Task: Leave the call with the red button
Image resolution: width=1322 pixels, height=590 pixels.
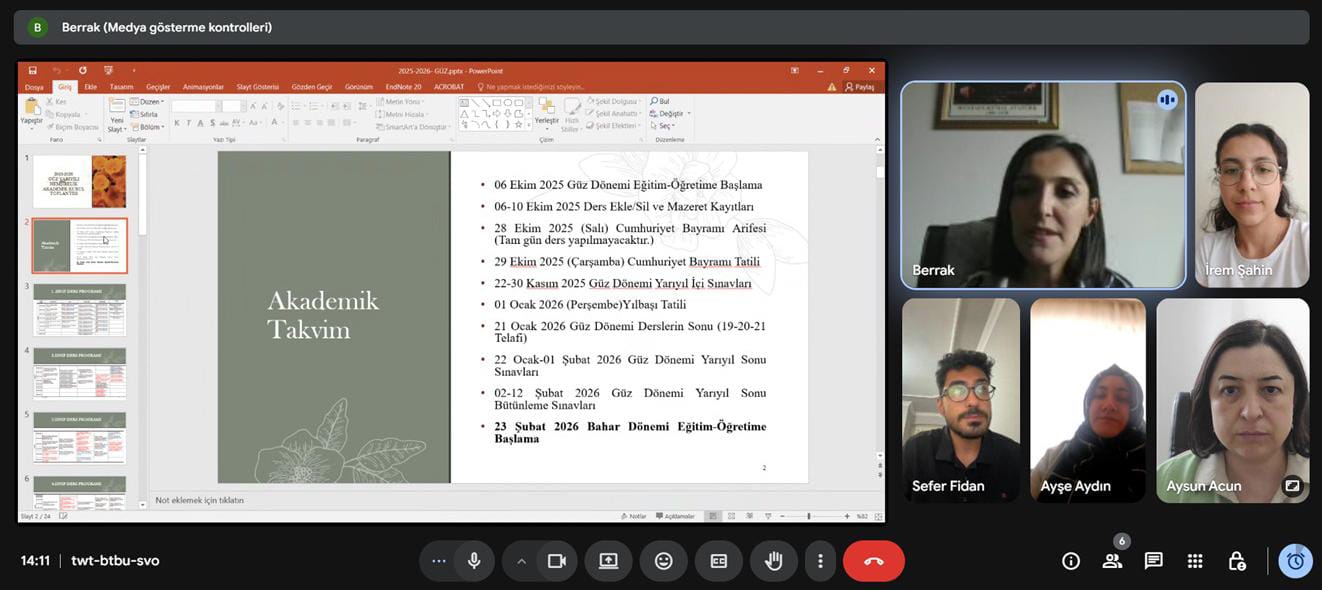Action: pyautogui.click(x=873, y=561)
